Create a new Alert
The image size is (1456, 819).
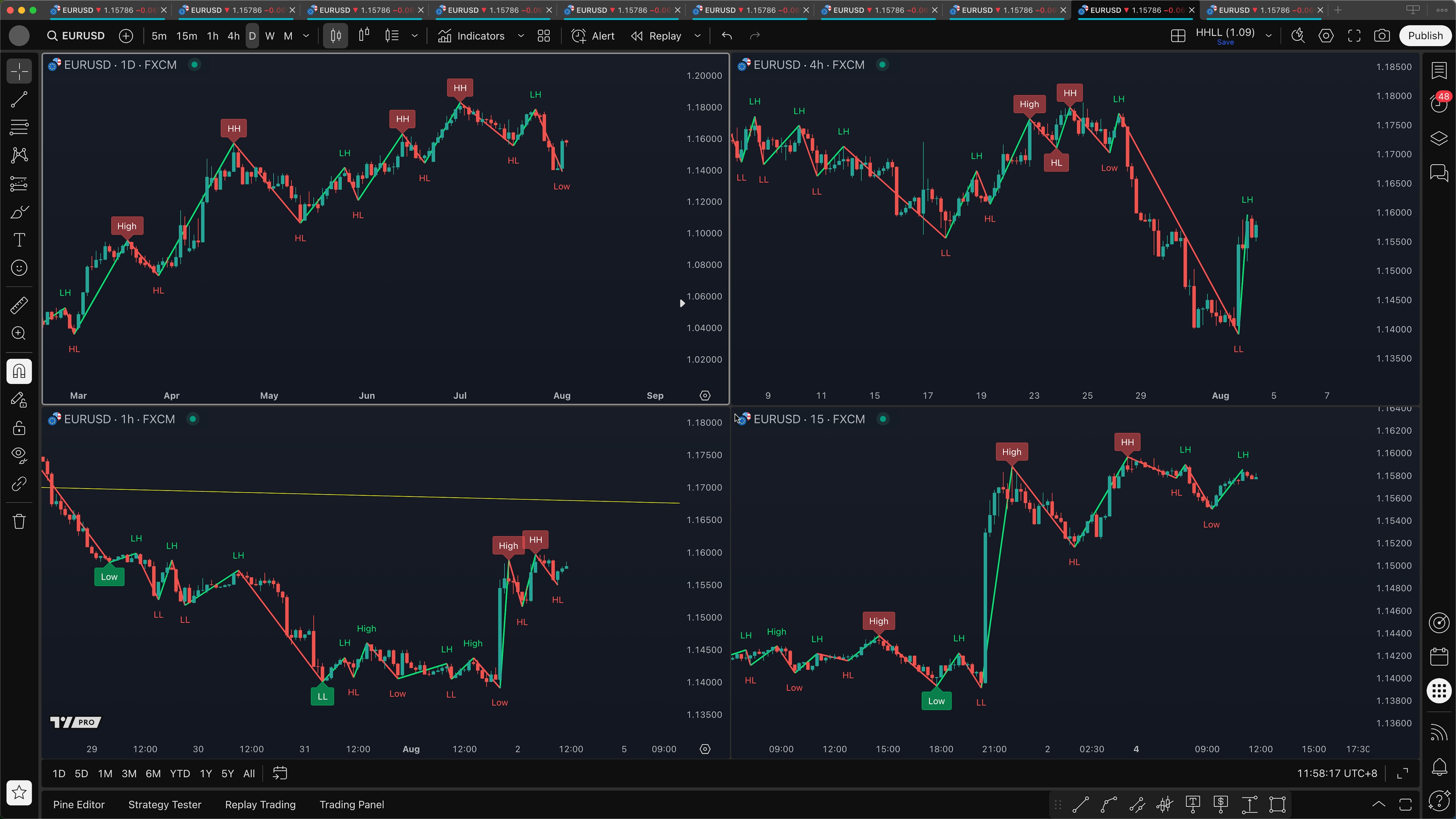click(x=593, y=36)
